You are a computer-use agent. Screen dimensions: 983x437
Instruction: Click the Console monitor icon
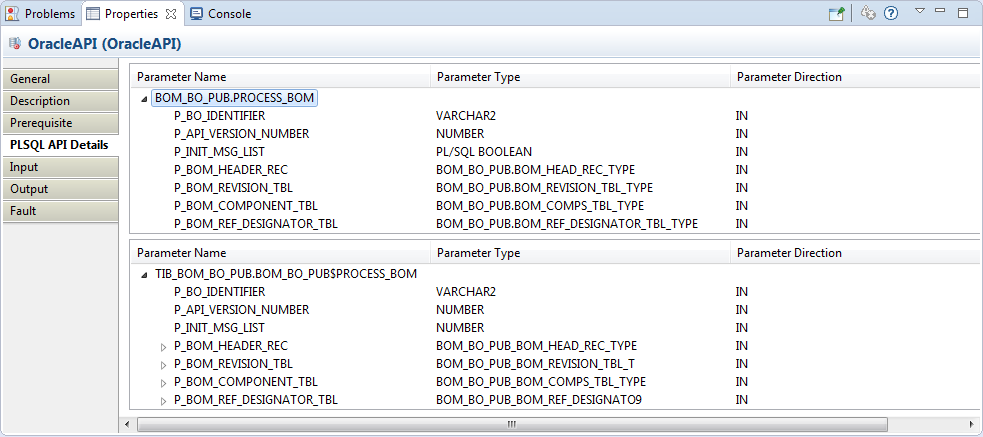(x=196, y=13)
